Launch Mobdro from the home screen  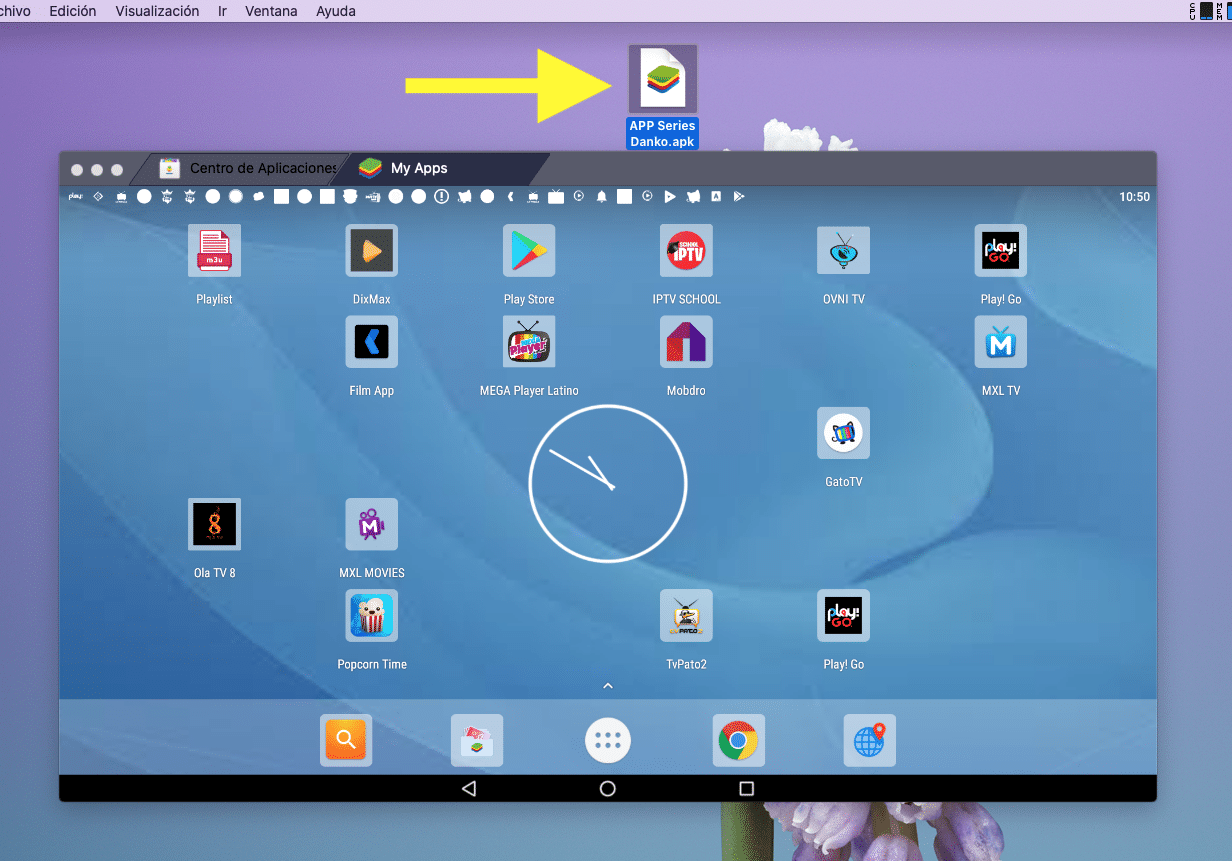coord(686,341)
